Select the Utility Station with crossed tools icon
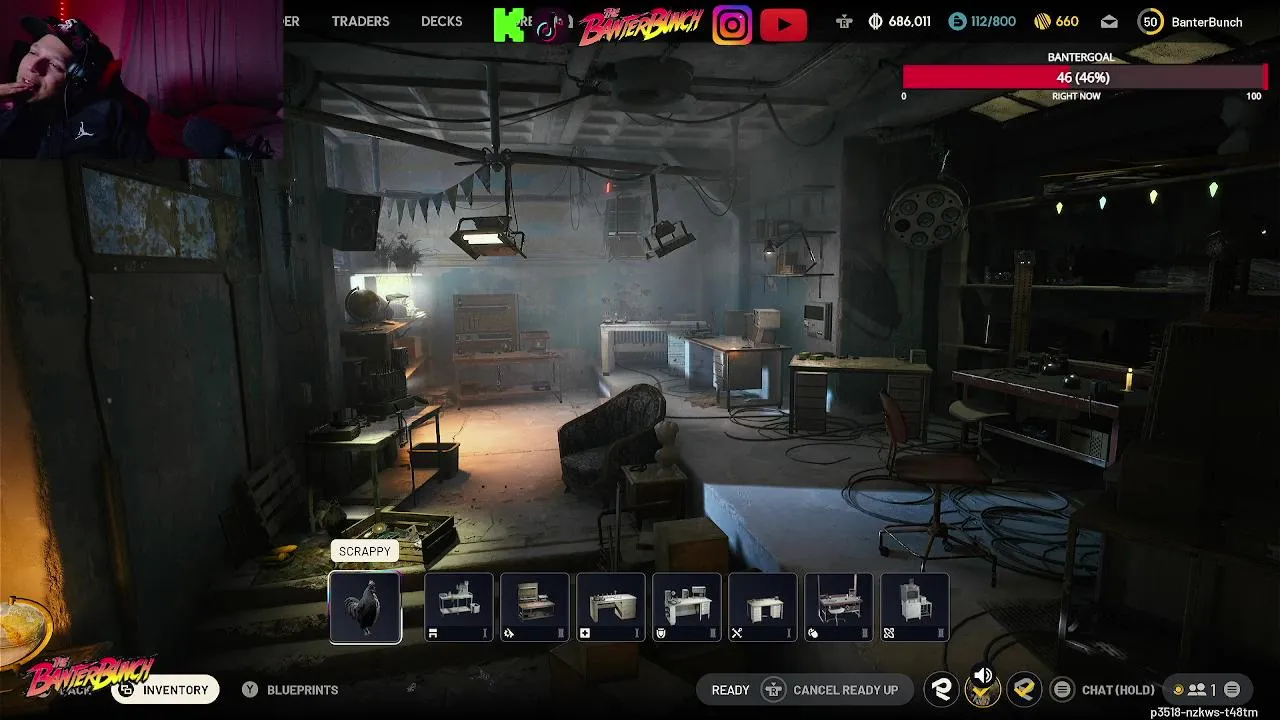Image resolution: width=1280 pixels, height=720 pixels. tap(763, 607)
